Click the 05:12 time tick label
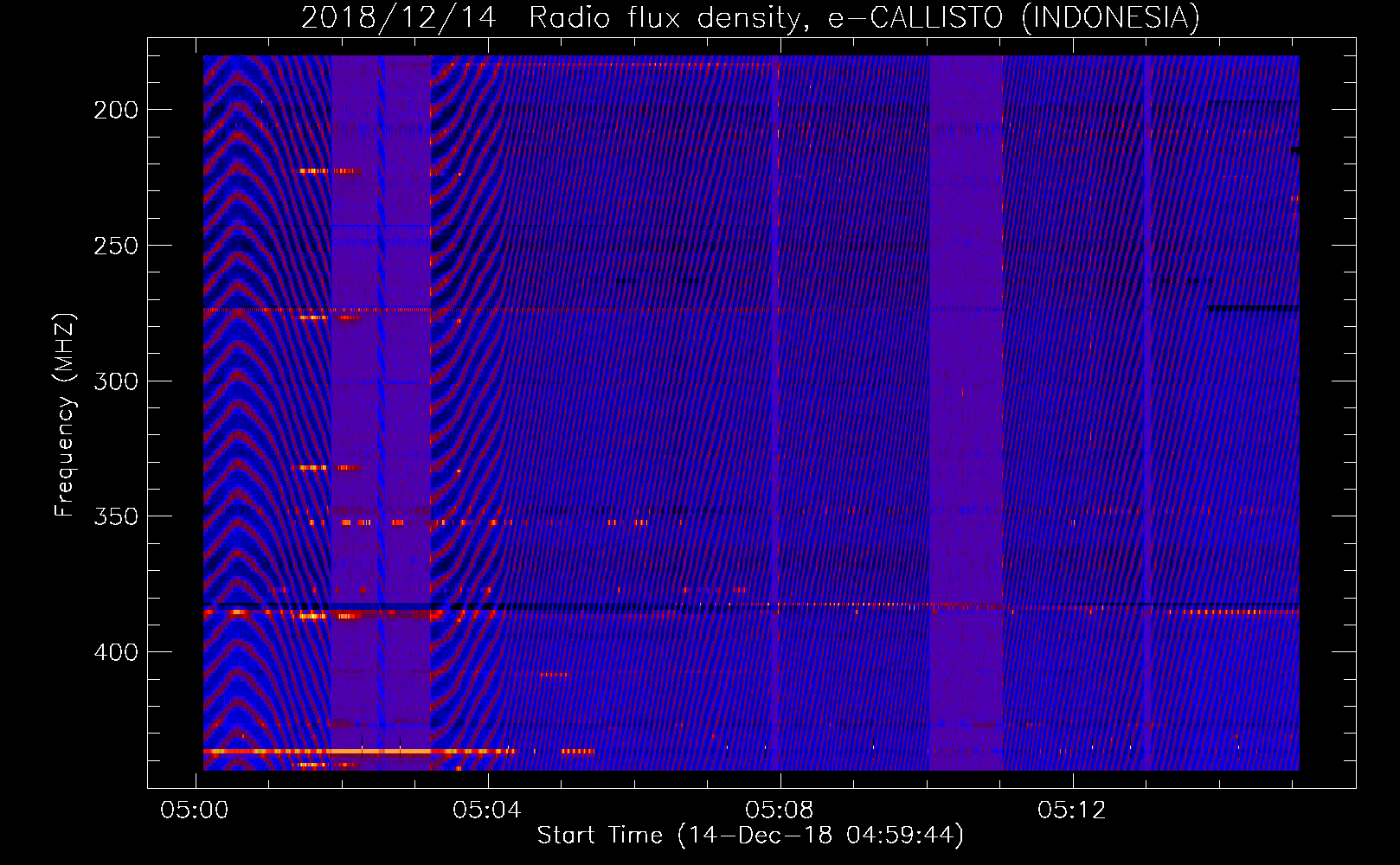The image size is (1400, 865). coord(1072,811)
